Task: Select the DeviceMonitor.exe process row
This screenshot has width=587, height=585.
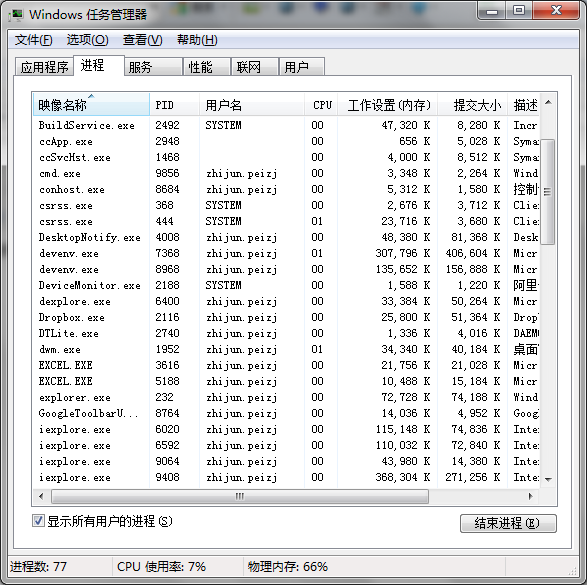Action: point(286,285)
